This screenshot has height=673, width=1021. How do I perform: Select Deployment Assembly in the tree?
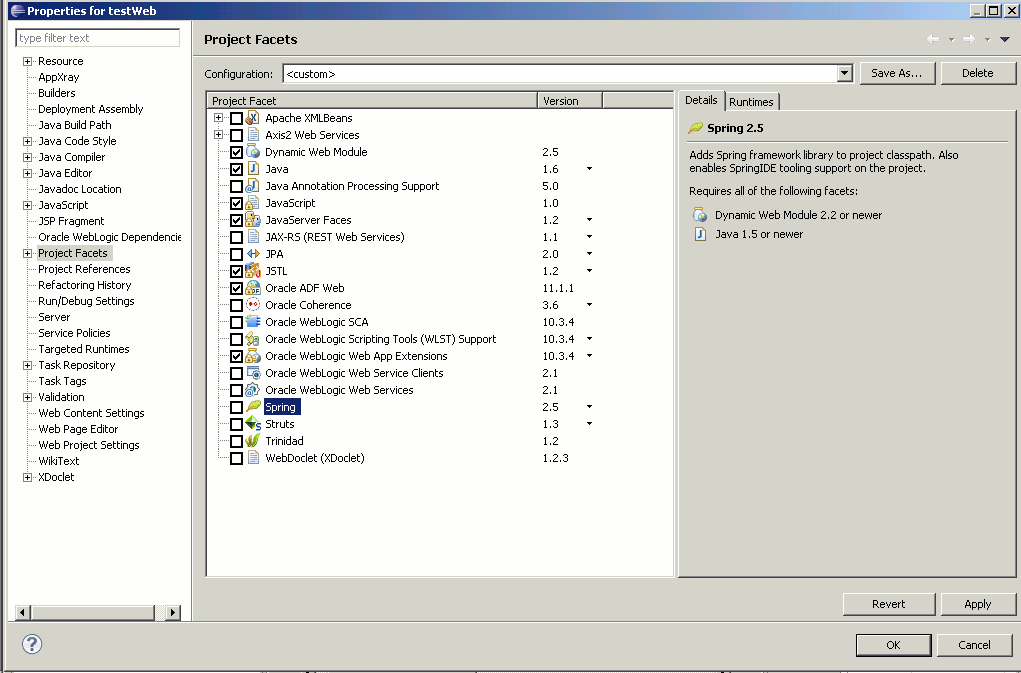[91, 109]
